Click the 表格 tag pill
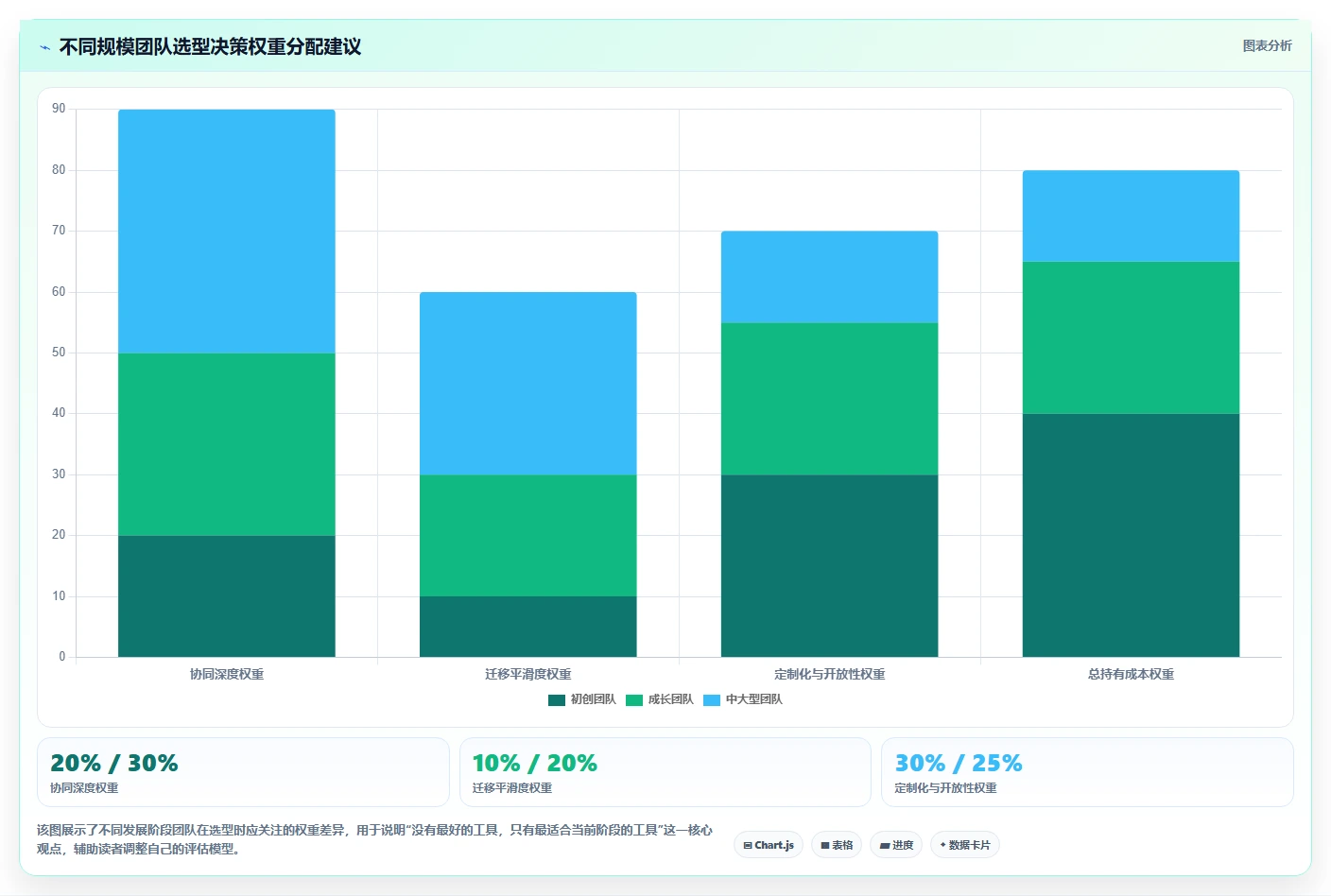1331x896 pixels. pyautogui.click(x=837, y=845)
